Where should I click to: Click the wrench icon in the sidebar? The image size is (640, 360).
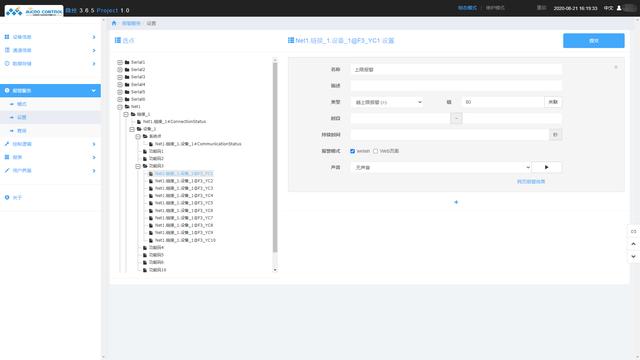tap(7, 144)
